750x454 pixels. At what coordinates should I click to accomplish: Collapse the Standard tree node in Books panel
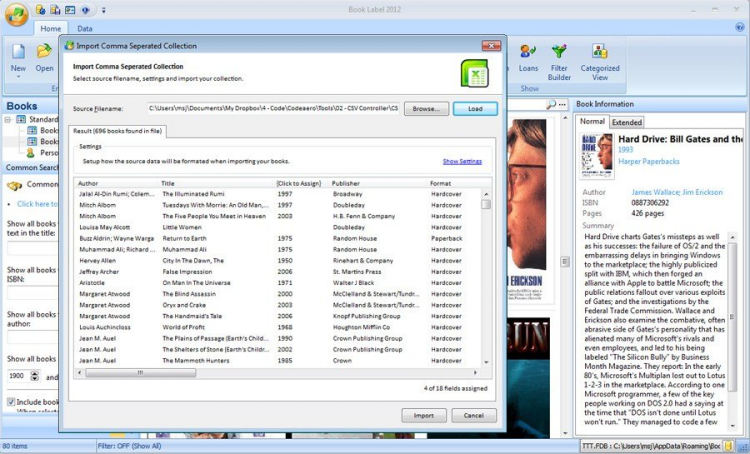8,120
